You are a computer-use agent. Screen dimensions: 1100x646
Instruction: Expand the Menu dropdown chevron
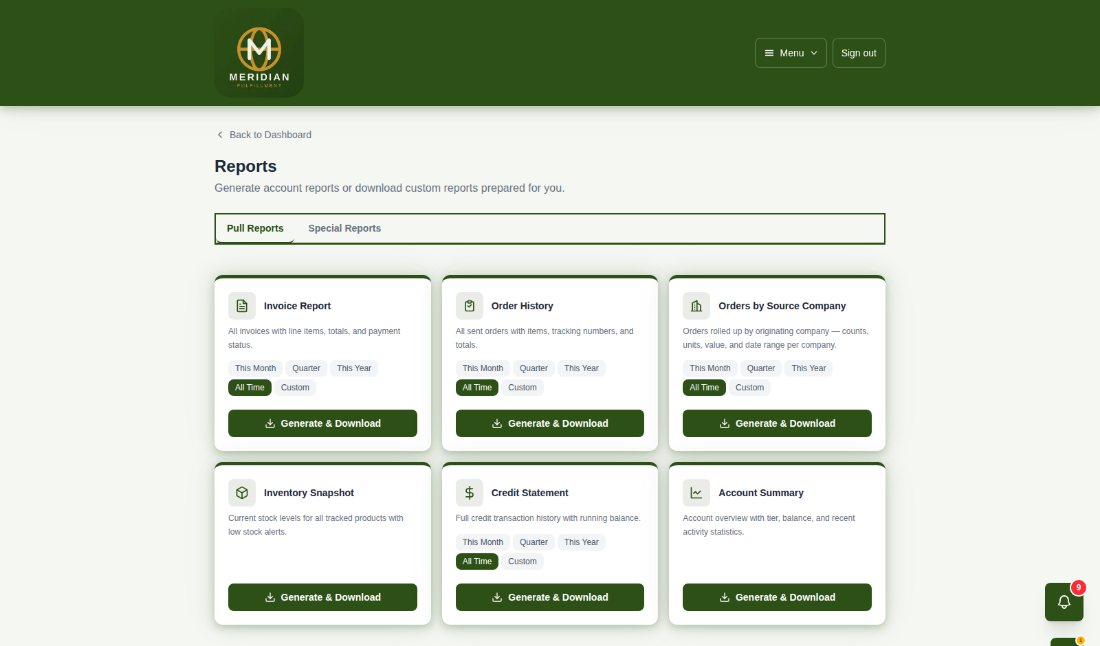tap(814, 53)
